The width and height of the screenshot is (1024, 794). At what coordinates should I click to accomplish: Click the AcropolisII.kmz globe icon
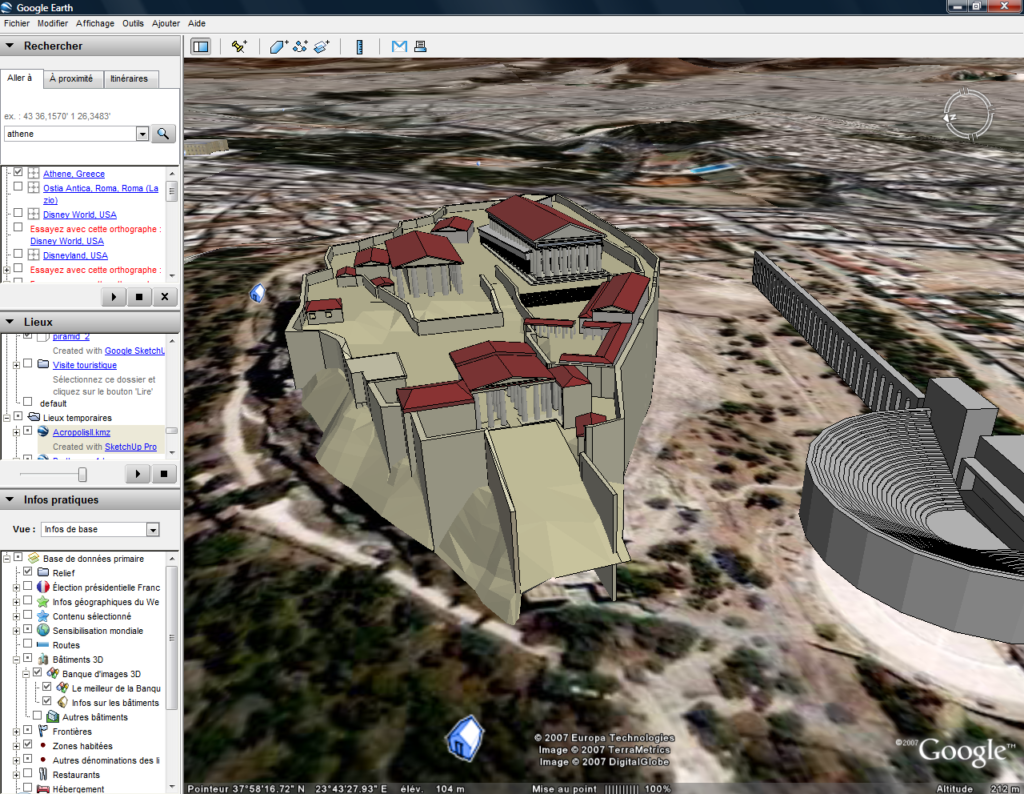click(x=43, y=432)
